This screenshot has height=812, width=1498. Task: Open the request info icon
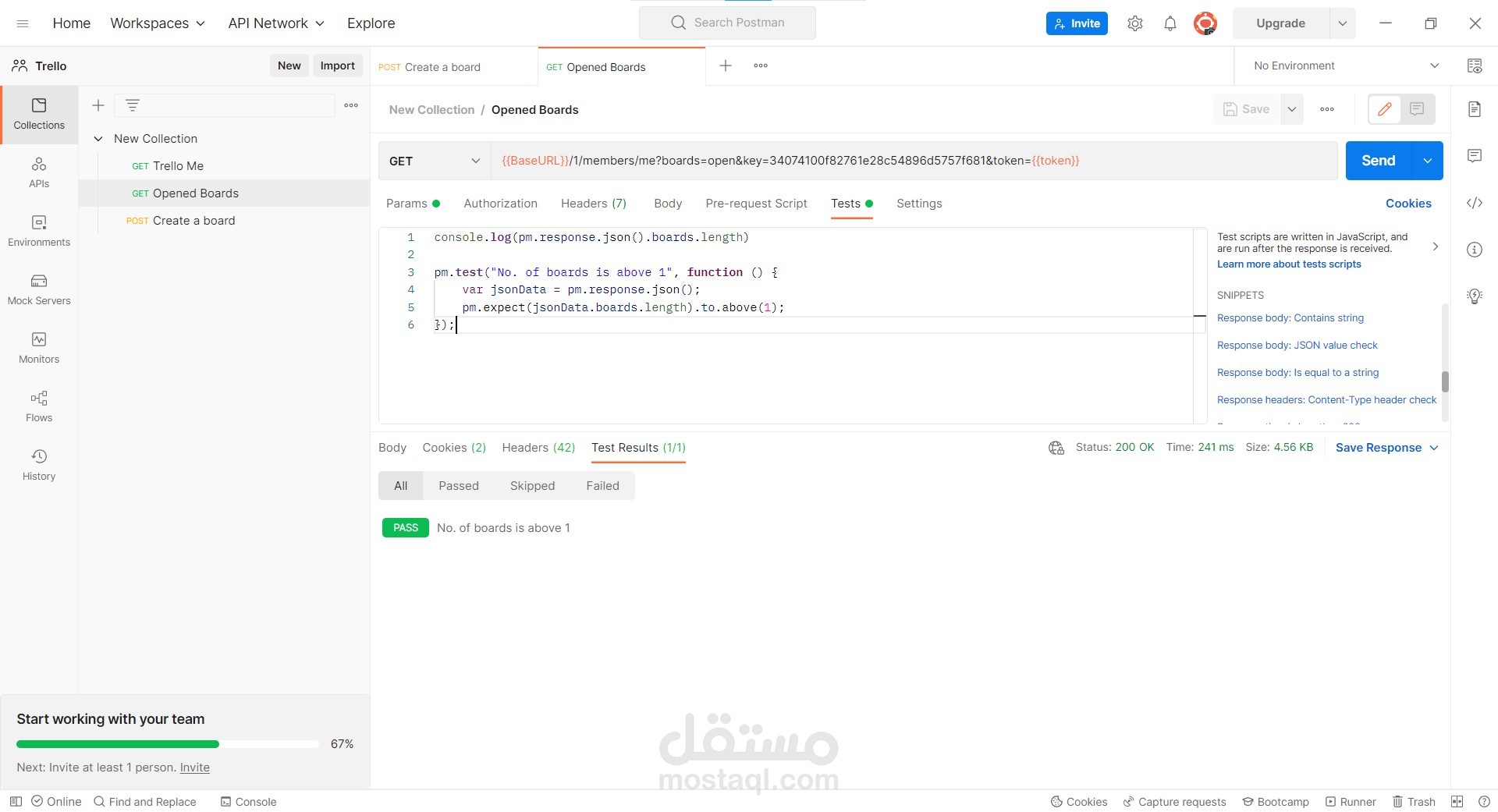click(x=1475, y=250)
